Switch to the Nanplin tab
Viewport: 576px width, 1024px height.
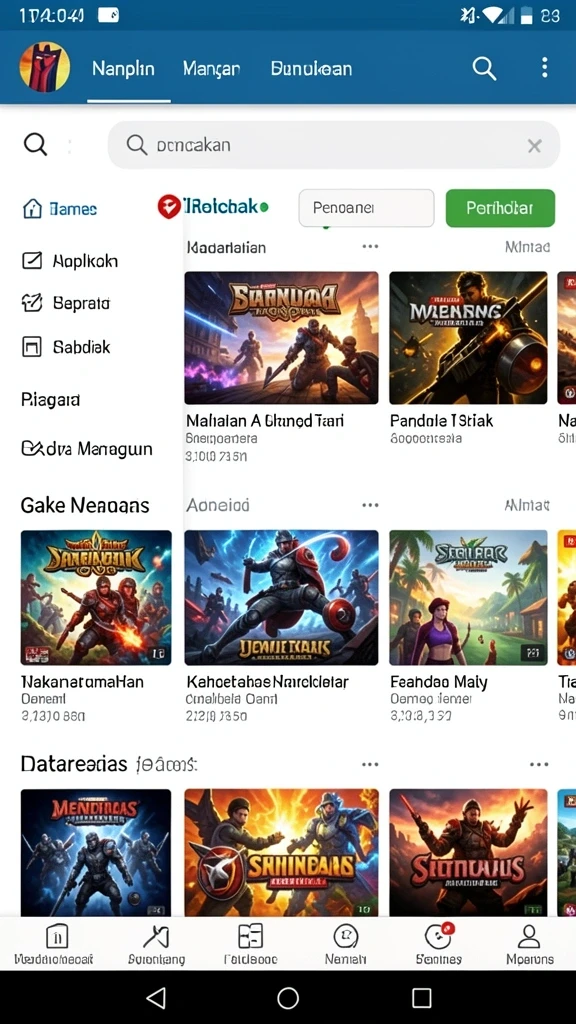123,69
